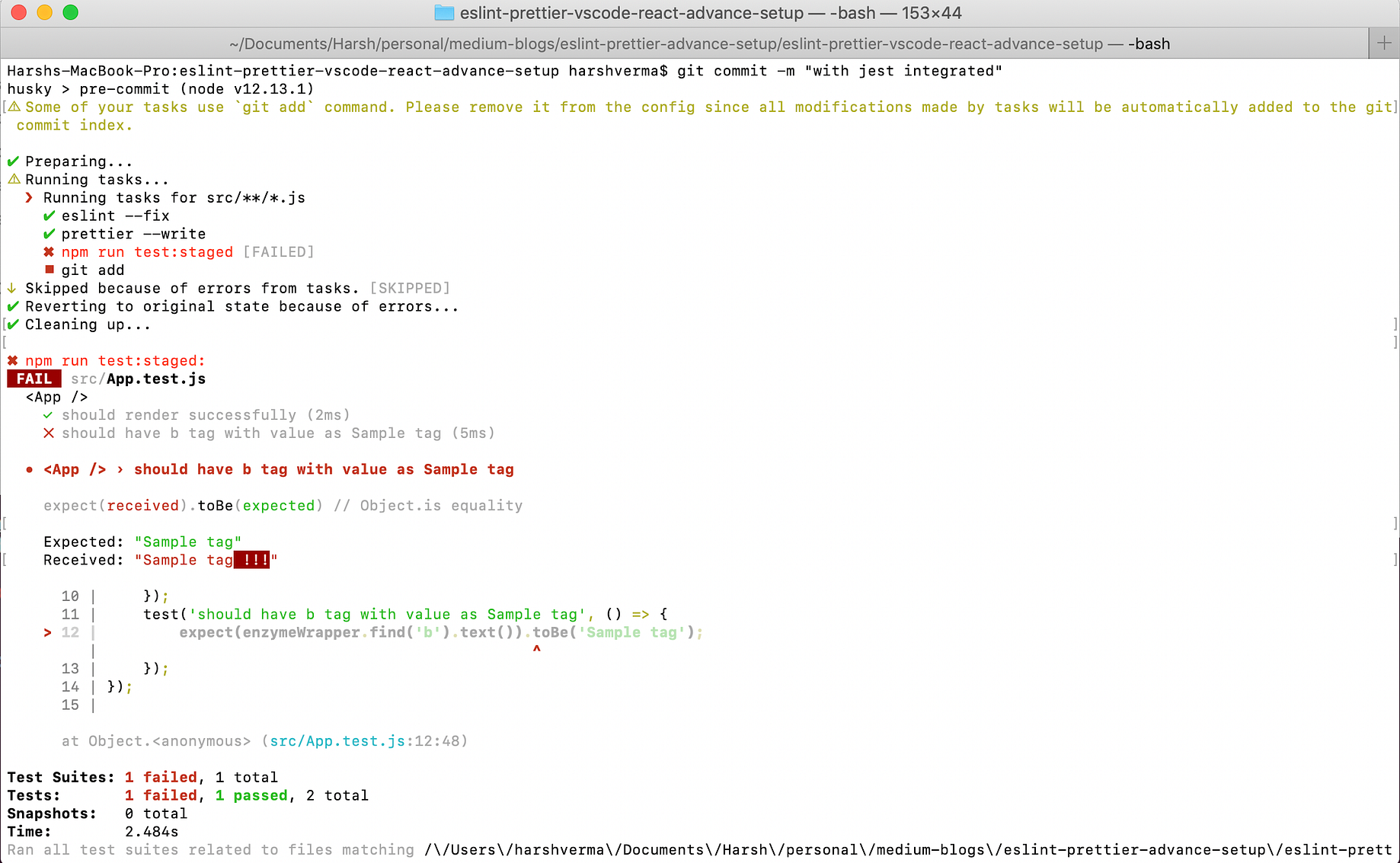
Task: Click the highlighted '!!!' in the Received value
Action: pos(252,561)
